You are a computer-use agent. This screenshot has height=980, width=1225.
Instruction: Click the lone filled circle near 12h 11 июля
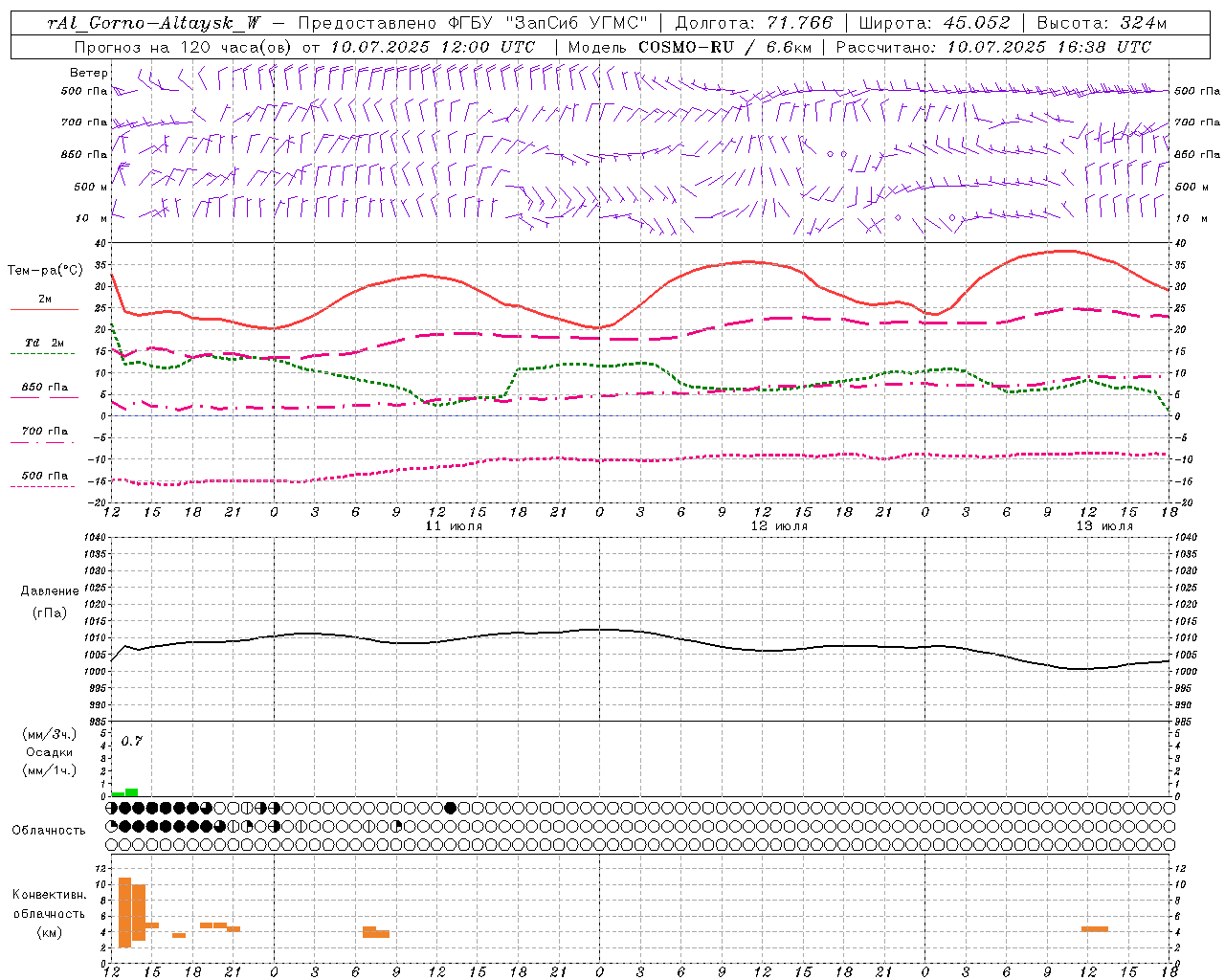pos(451,808)
